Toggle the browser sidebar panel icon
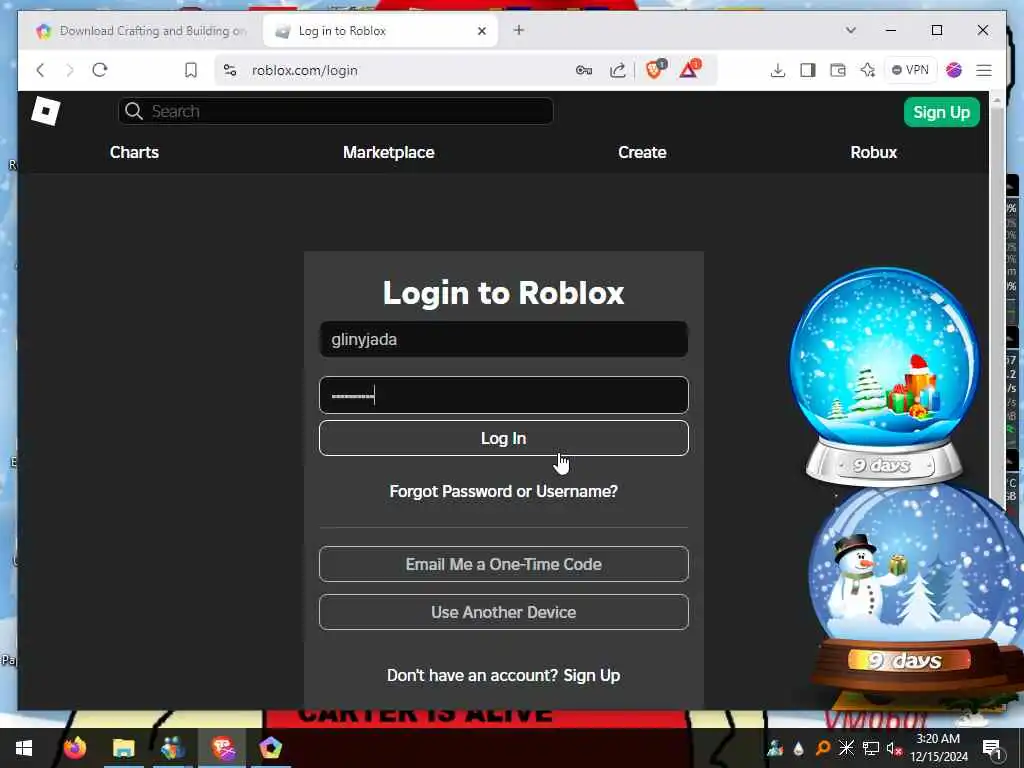 (808, 70)
